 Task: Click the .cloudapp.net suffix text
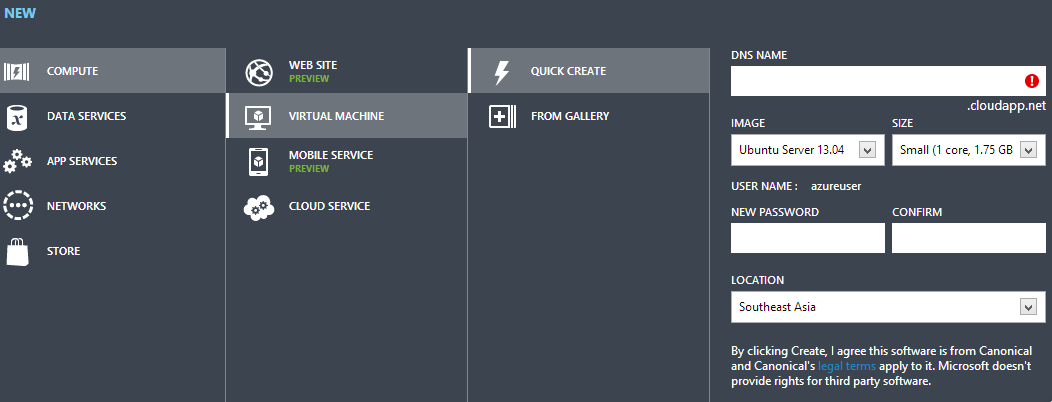1006,105
